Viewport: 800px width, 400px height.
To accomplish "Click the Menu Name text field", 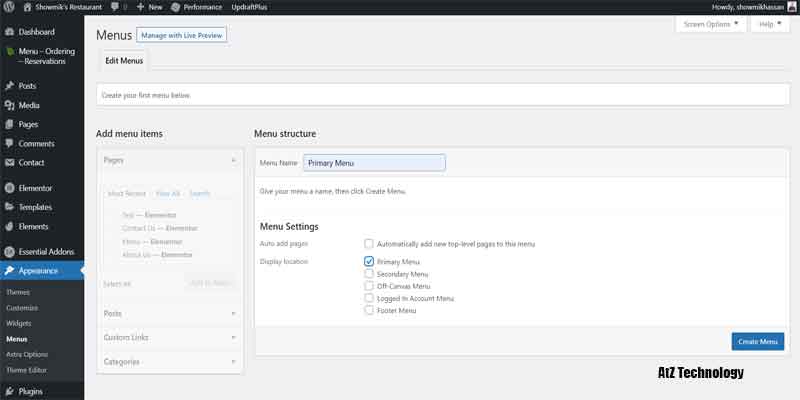I will coord(374,163).
